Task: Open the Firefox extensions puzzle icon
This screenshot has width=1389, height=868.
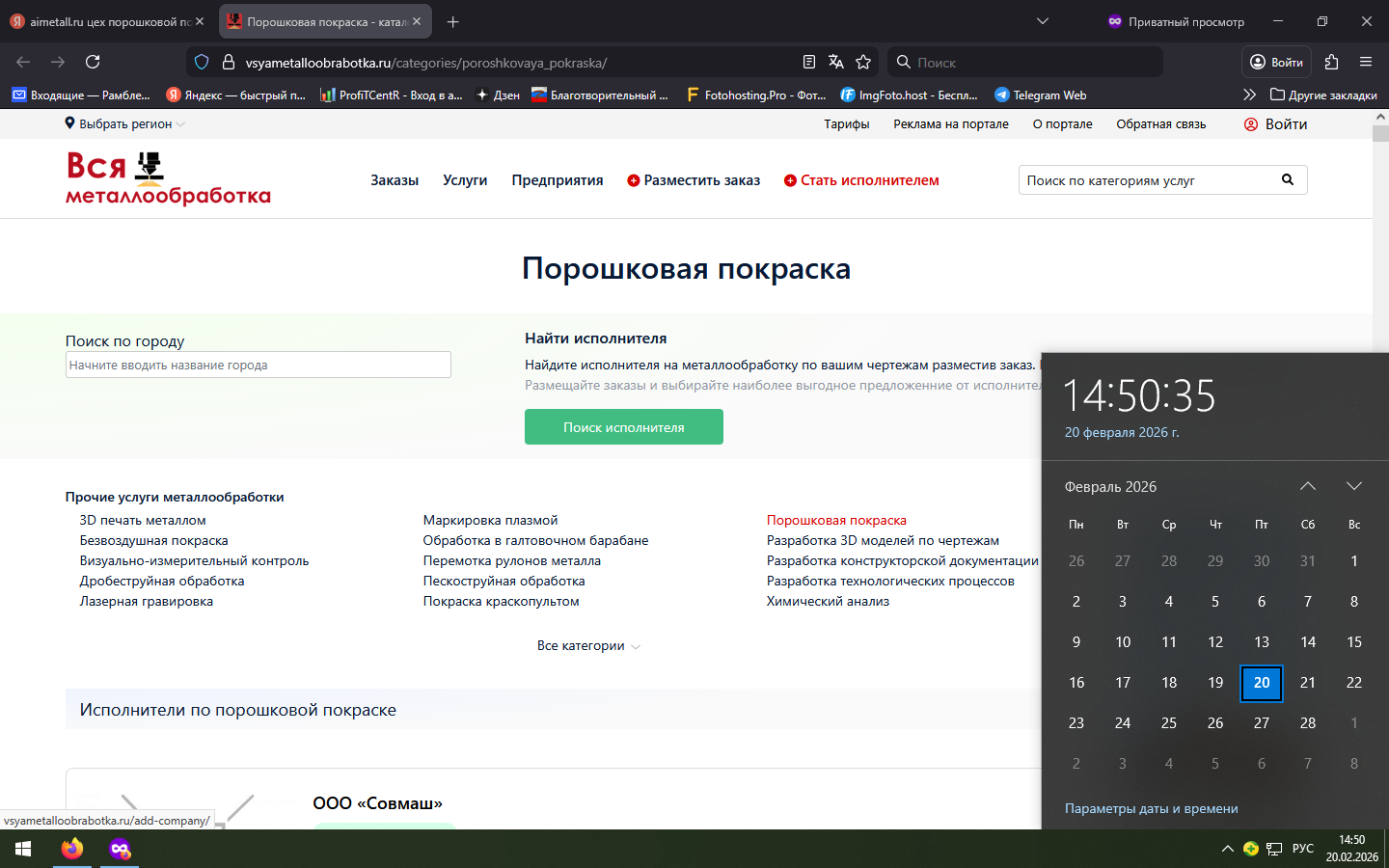Action: click(1332, 62)
